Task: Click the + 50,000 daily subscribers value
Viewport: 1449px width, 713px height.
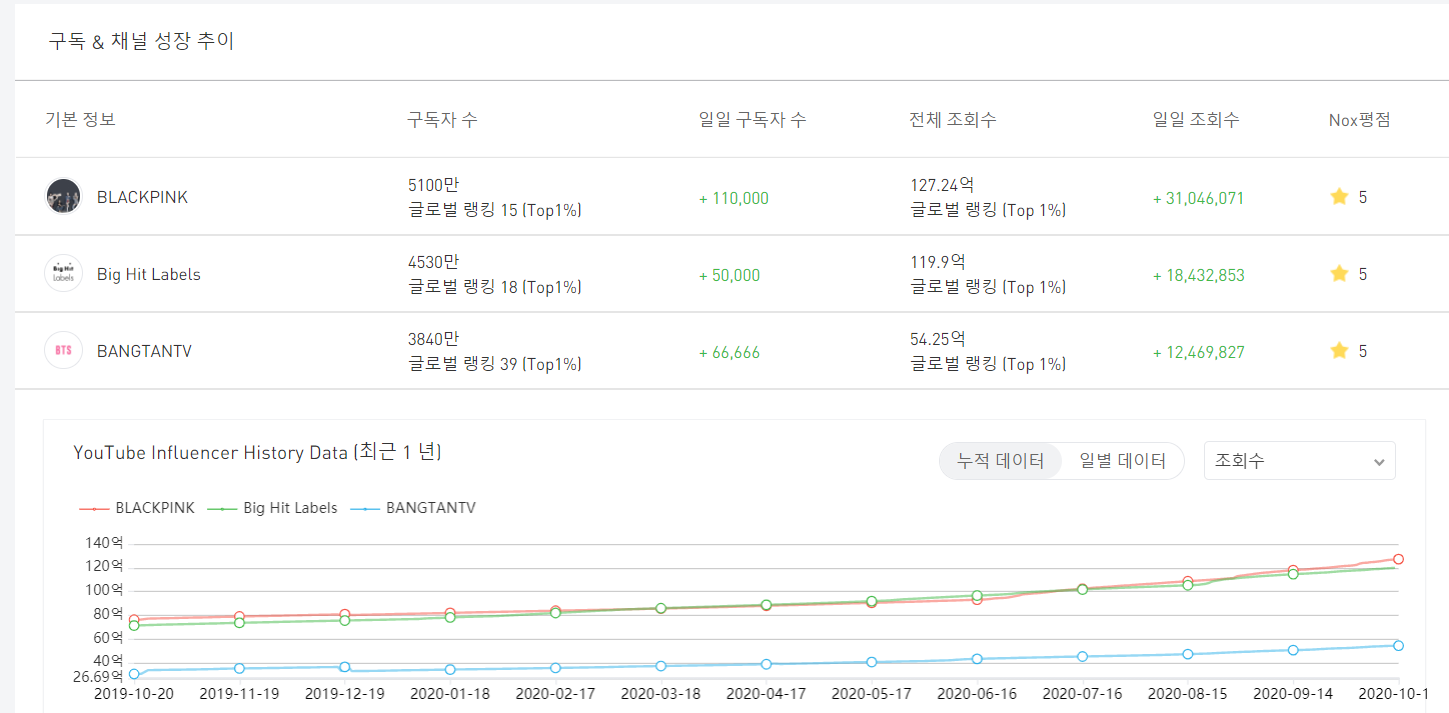Action: (729, 275)
